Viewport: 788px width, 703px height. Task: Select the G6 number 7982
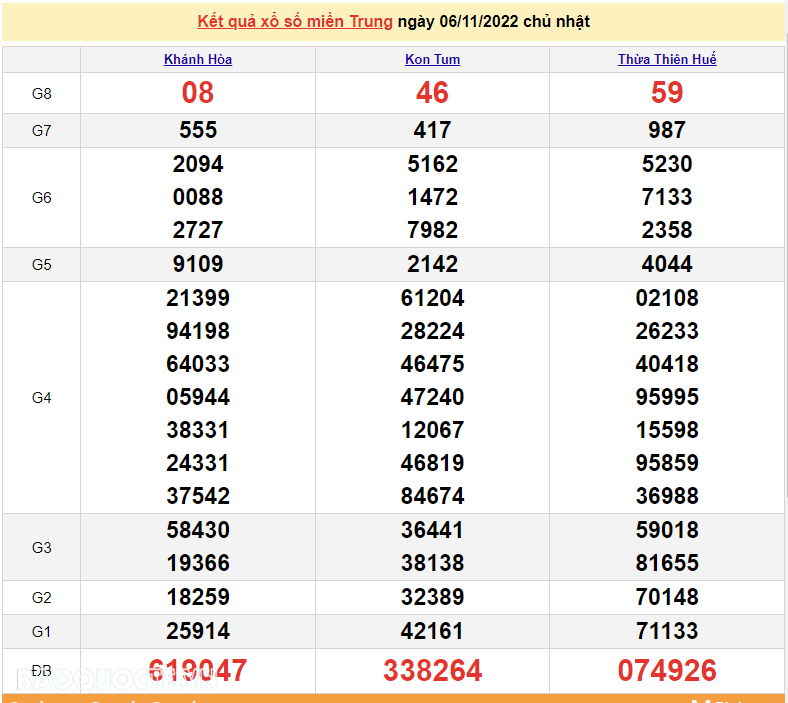(432, 230)
